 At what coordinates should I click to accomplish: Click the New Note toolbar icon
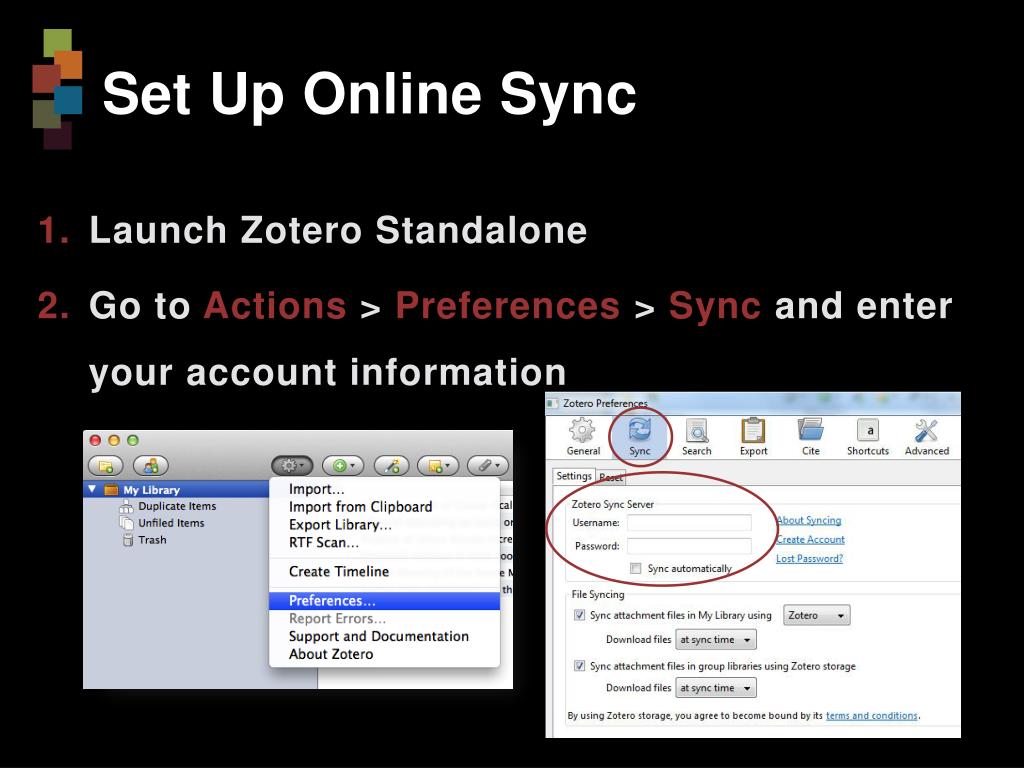(x=438, y=466)
